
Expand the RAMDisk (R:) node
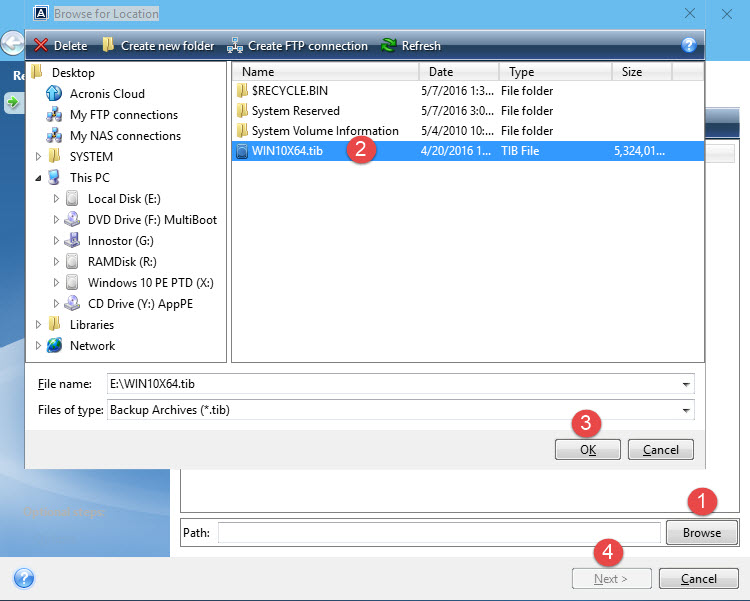click(x=56, y=262)
